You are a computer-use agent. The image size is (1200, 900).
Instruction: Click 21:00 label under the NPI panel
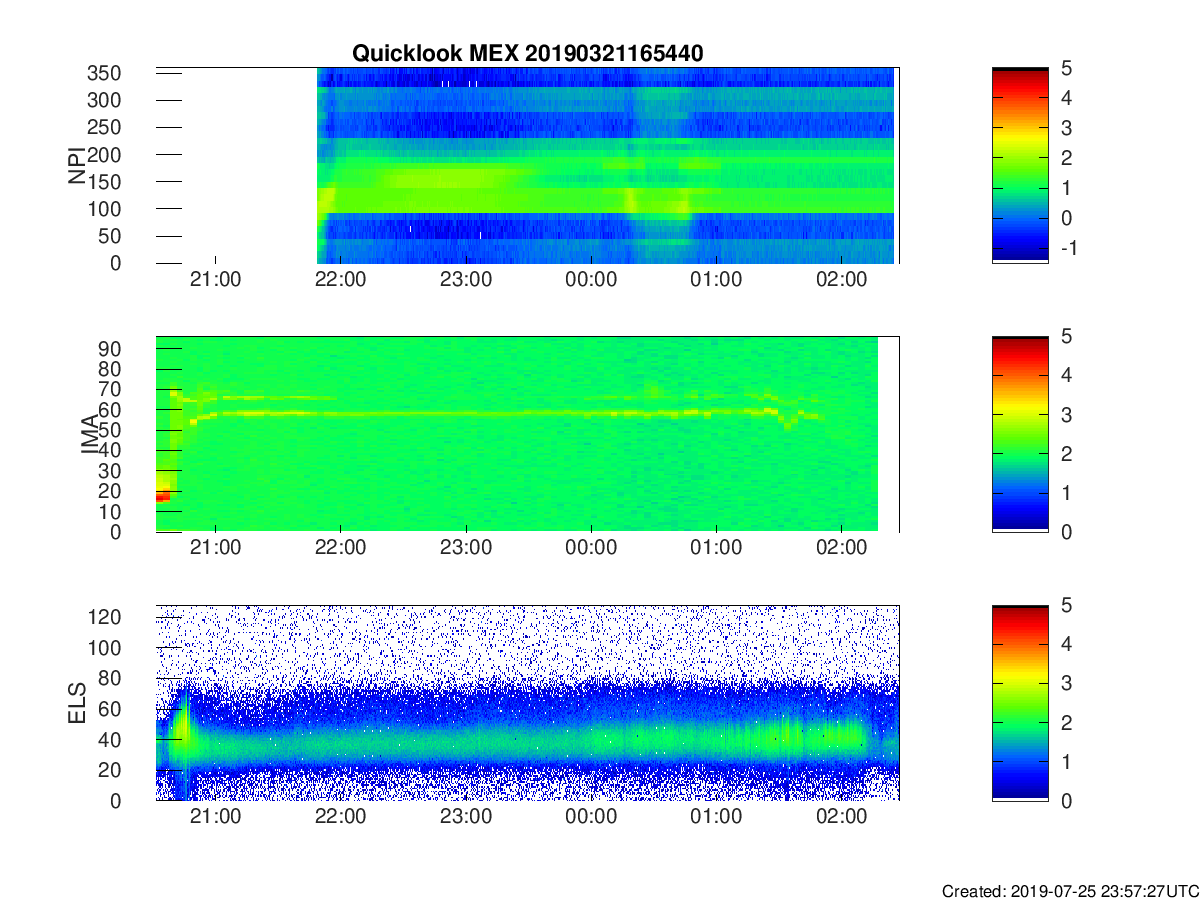tap(216, 281)
